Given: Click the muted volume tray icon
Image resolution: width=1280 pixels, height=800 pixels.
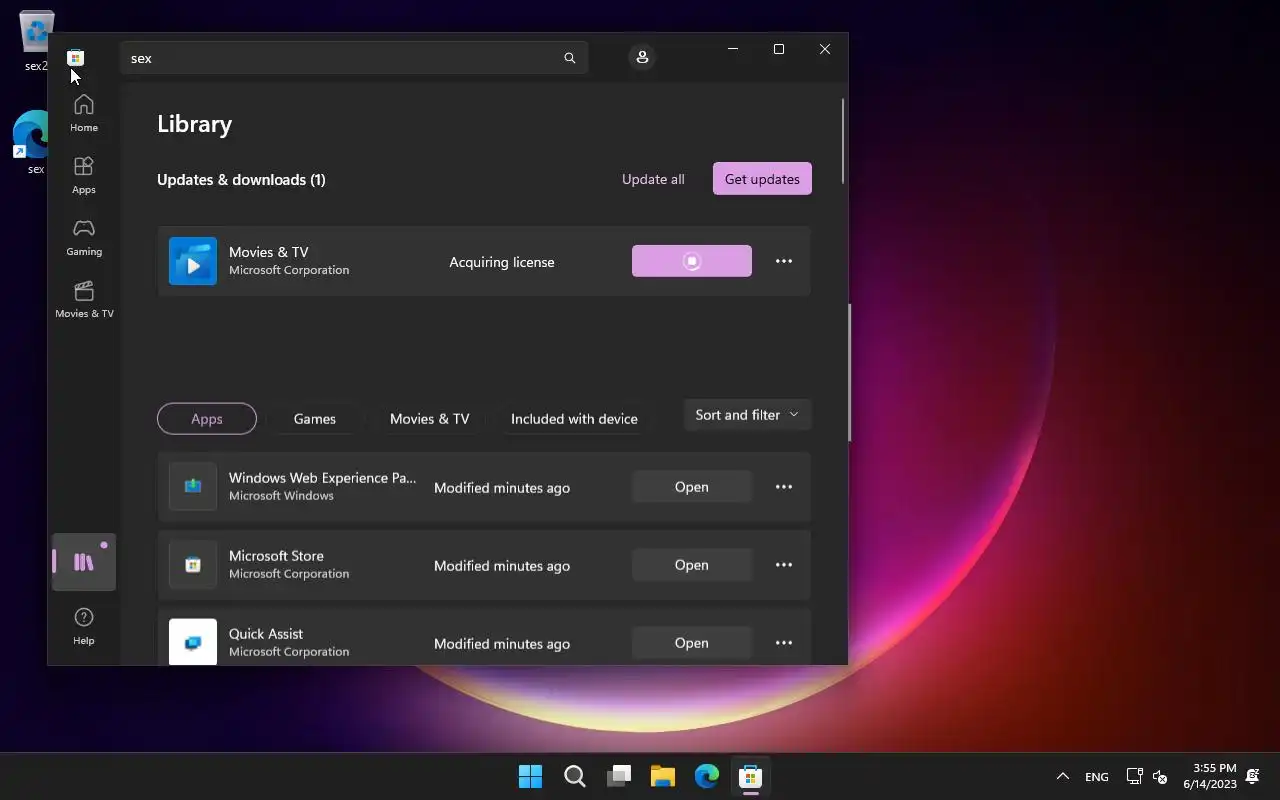Looking at the screenshot, I should (x=1160, y=776).
